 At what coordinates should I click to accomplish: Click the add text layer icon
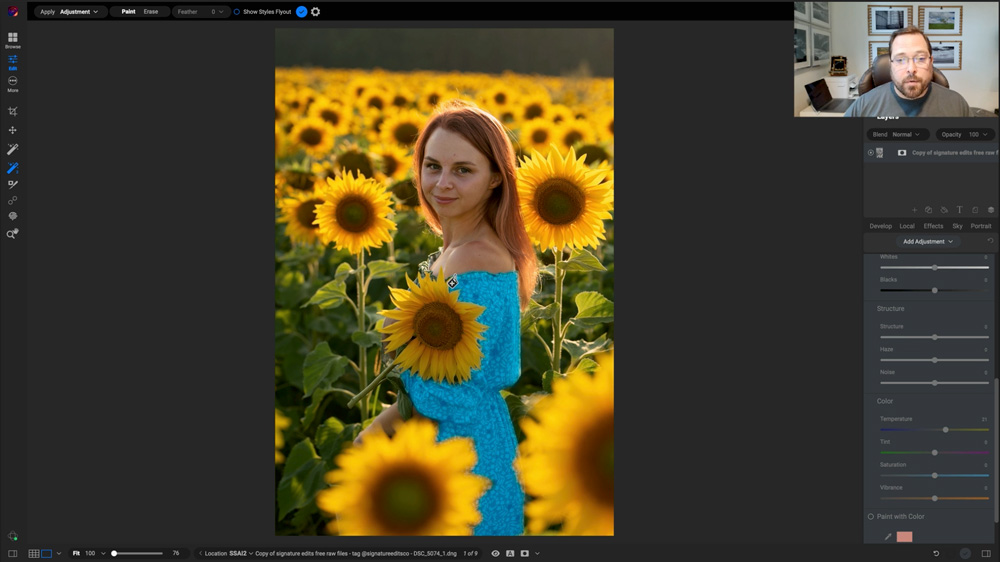click(960, 210)
